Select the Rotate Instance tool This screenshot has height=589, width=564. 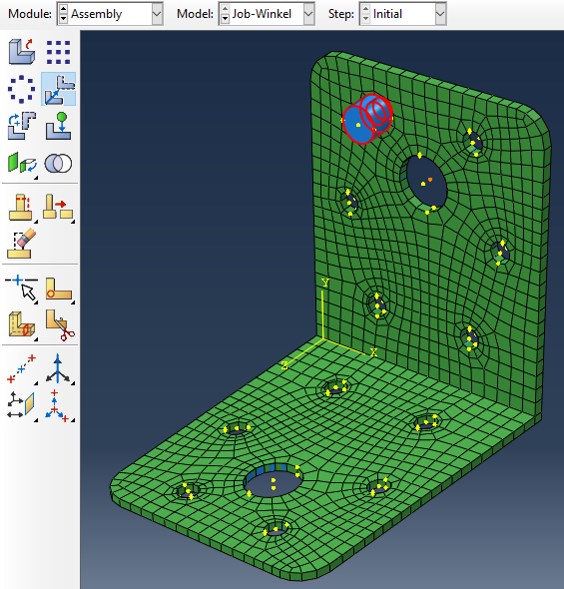coord(22,126)
